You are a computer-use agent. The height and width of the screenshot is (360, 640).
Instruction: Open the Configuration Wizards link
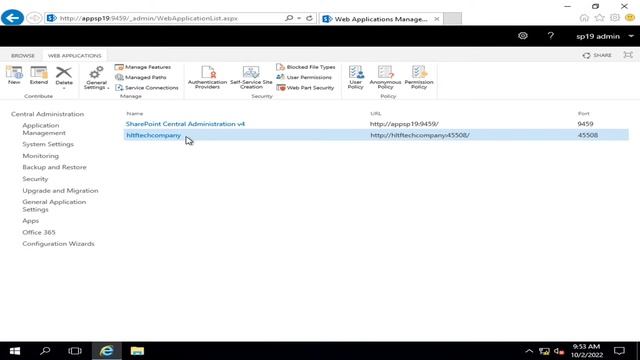click(x=58, y=244)
